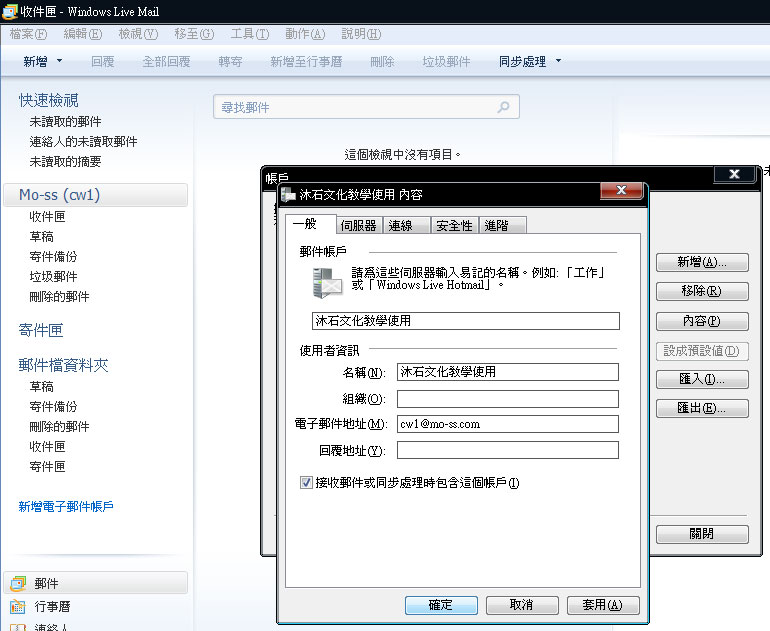Select 未讀取的郵件 in 快速檢視
770x631 pixels.
pos(65,121)
